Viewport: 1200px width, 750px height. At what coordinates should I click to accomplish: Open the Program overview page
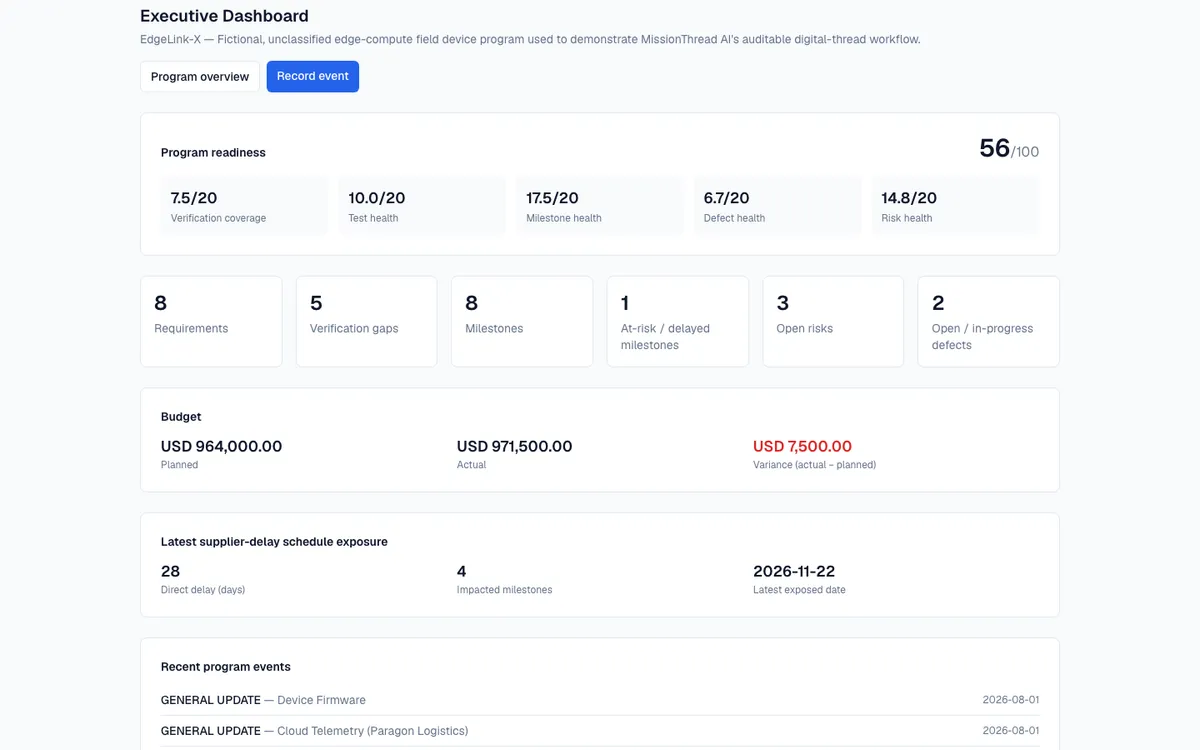tap(200, 77)
